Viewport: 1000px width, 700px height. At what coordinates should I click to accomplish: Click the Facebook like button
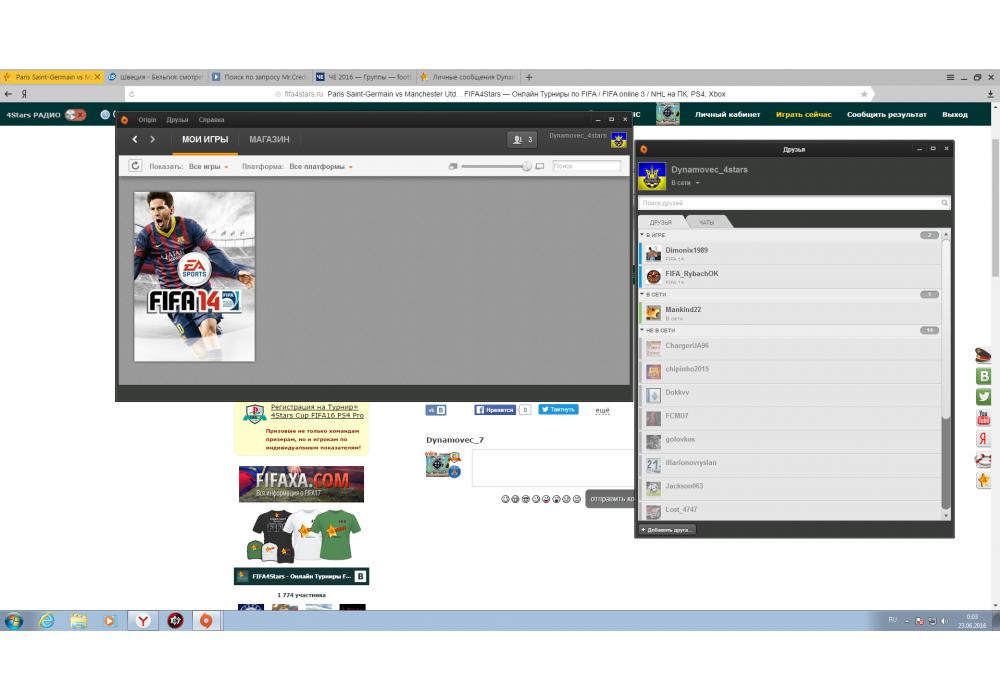[x=495, y=409]
